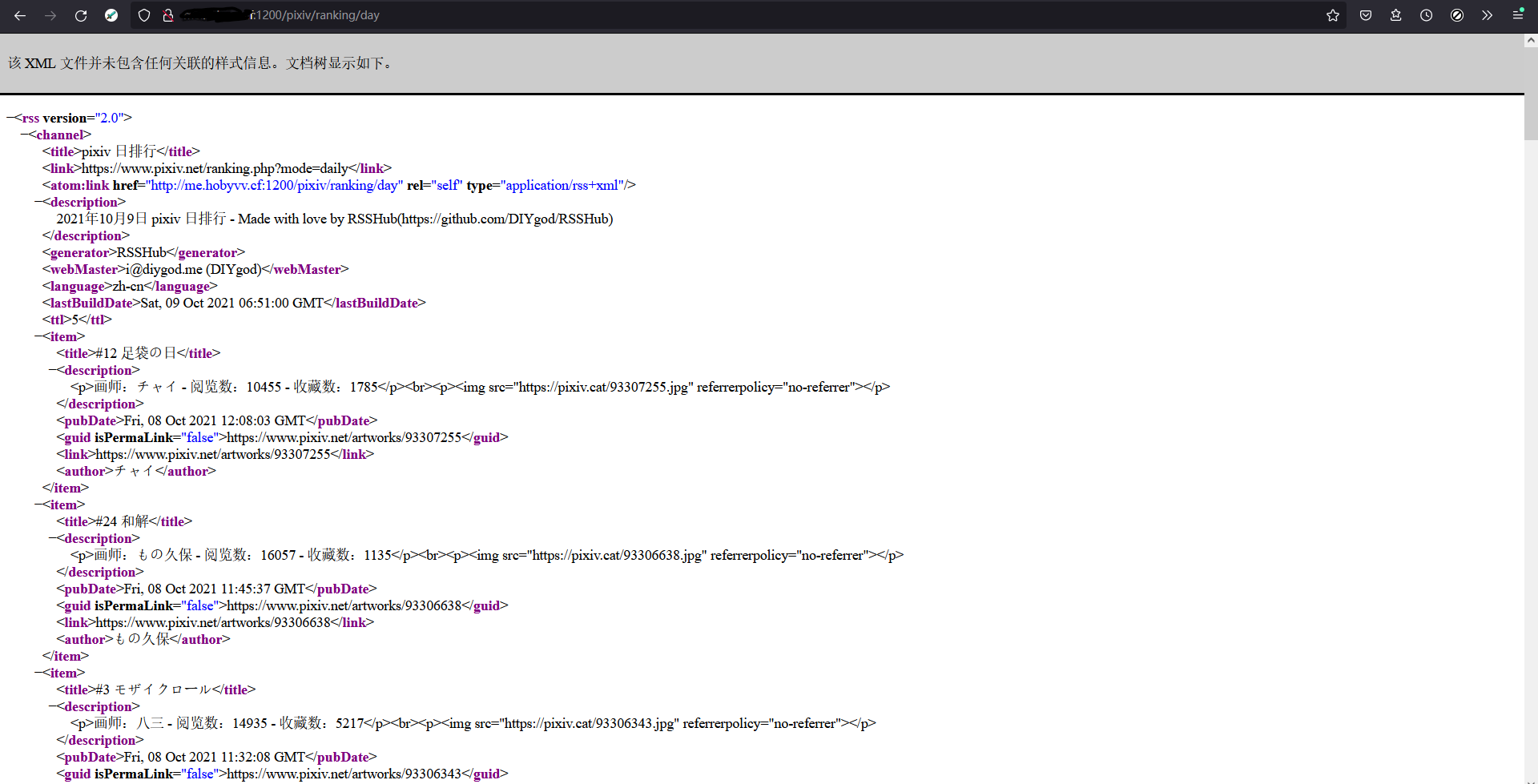Click description text with 阅览数 16057
This screenshot has height=784, width=1538.
[487, 555]
